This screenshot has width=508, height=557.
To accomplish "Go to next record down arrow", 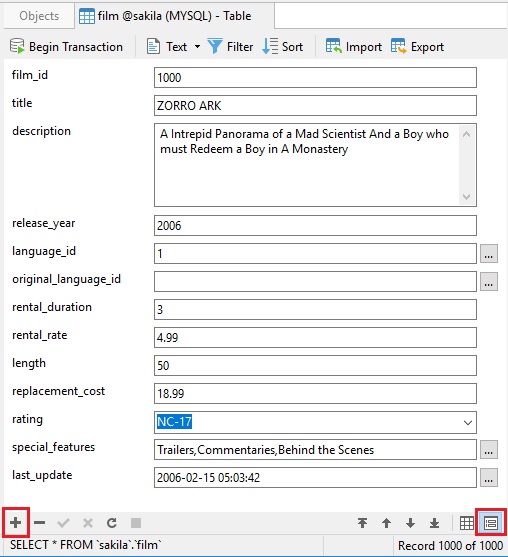I will pos(410,523).
